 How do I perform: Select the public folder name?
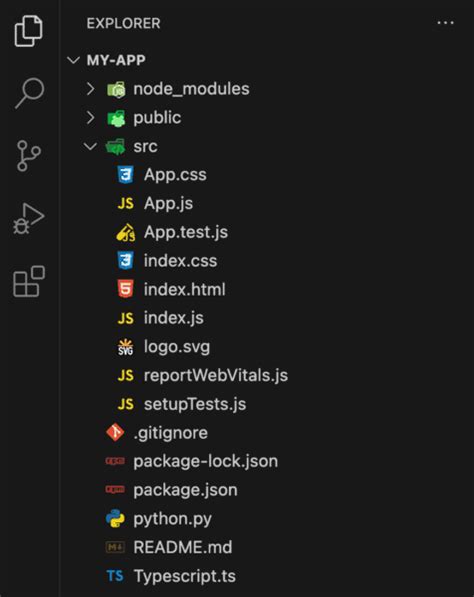tap(157, 118)
